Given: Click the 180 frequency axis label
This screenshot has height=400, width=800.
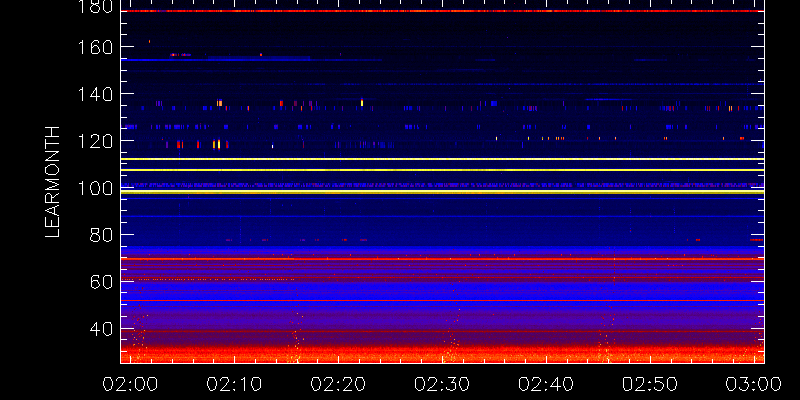Looking at the screenshot, I should point(97,6).
